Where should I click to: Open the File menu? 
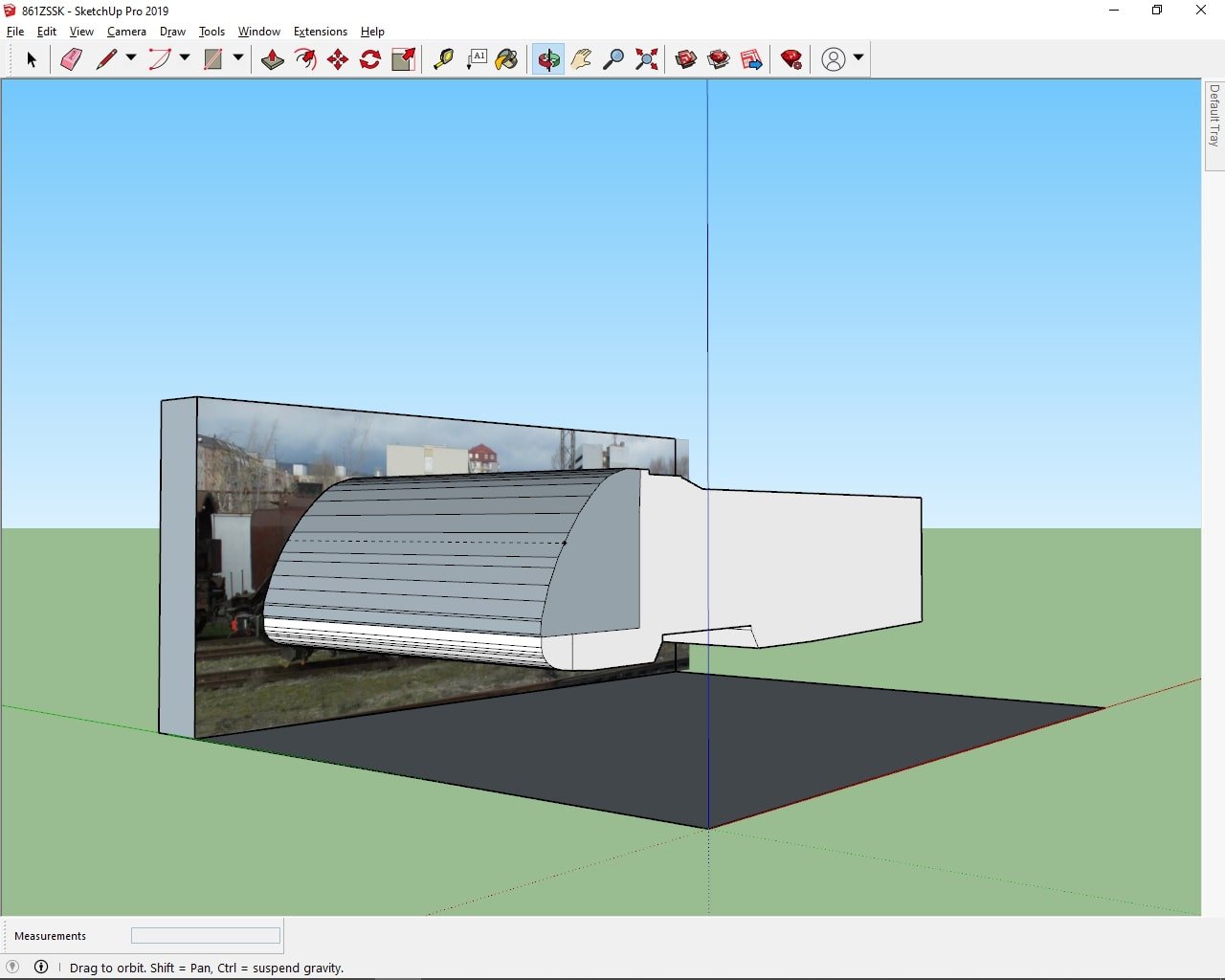(15, 32)
